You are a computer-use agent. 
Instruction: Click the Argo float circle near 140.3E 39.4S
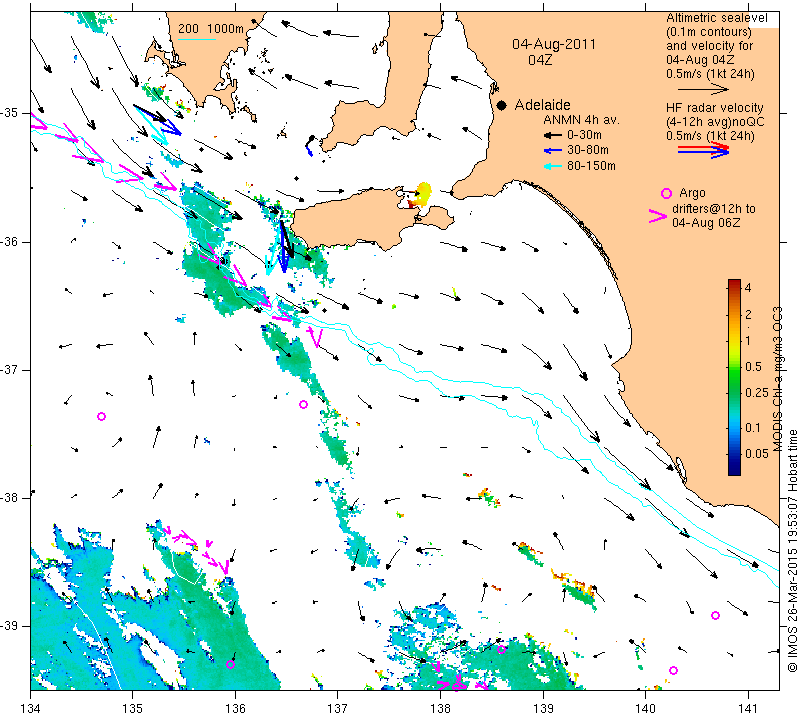click(673, 671)
